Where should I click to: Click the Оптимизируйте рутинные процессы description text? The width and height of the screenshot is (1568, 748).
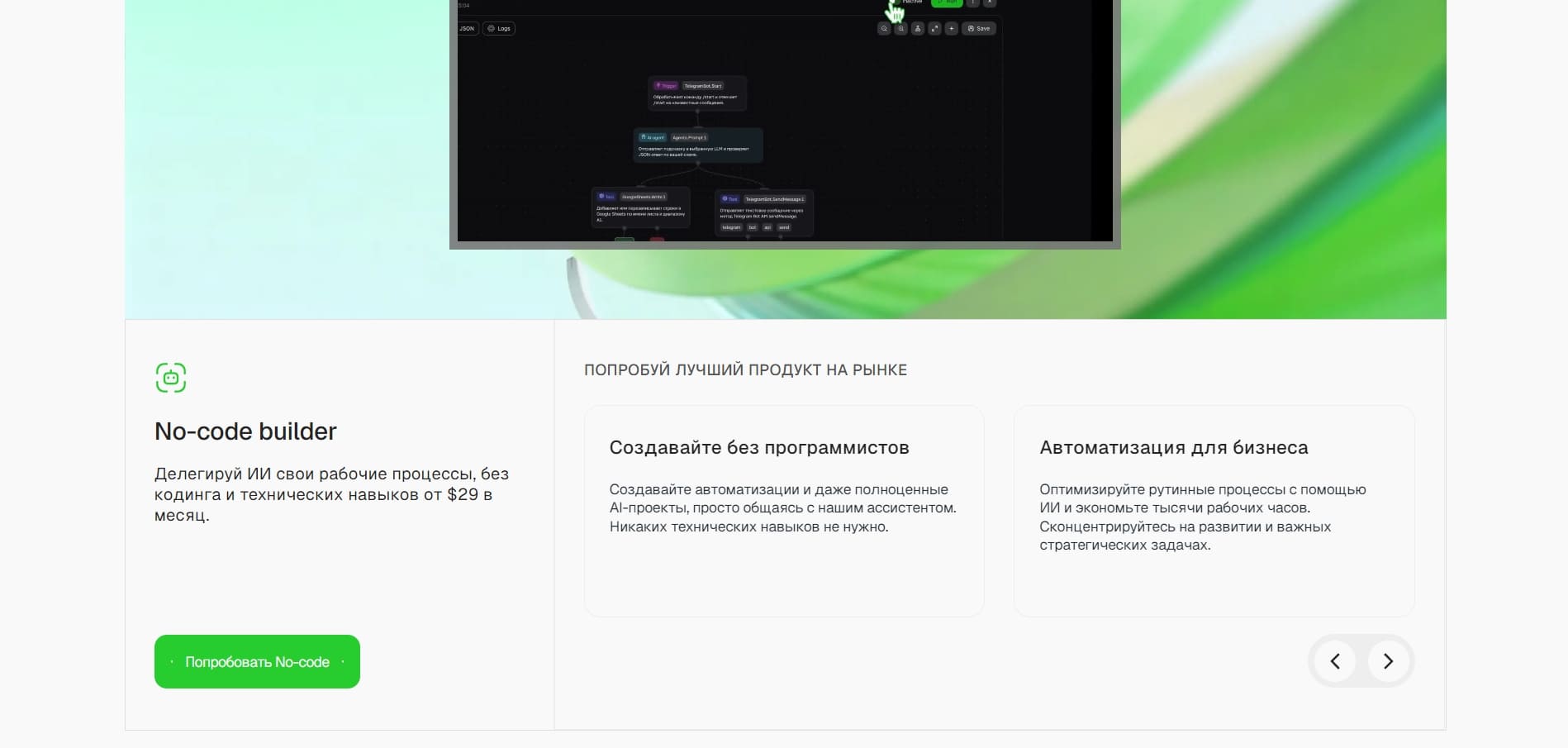click(x=1202, y=517)
